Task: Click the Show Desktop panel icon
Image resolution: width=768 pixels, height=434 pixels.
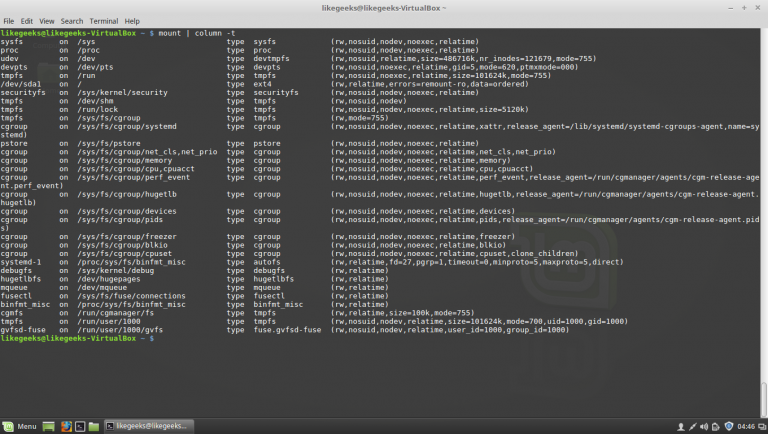Action: 48,427
